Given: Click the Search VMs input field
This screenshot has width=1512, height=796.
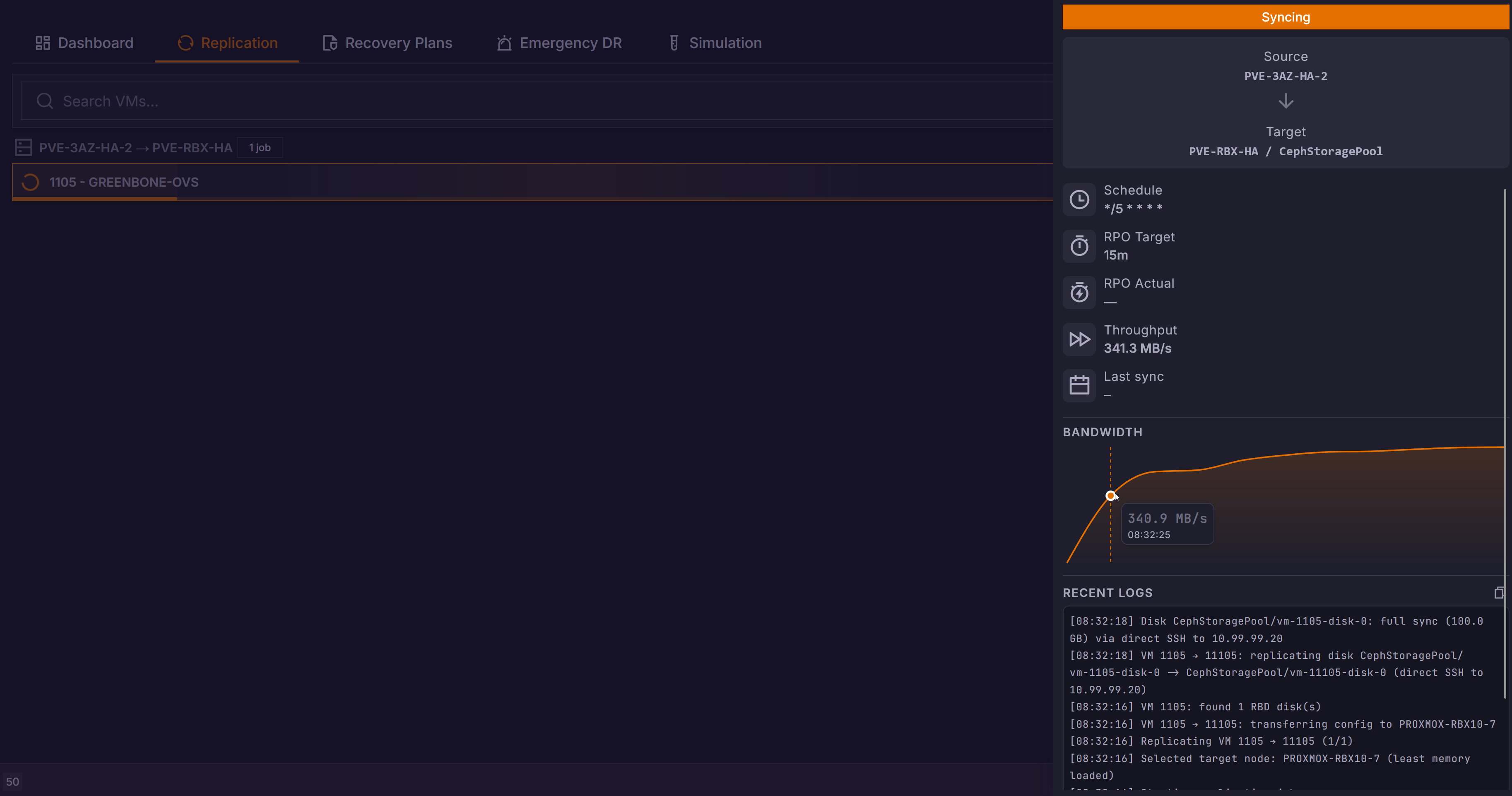Looking at the screenshot, I should click(x=537, y=101).
